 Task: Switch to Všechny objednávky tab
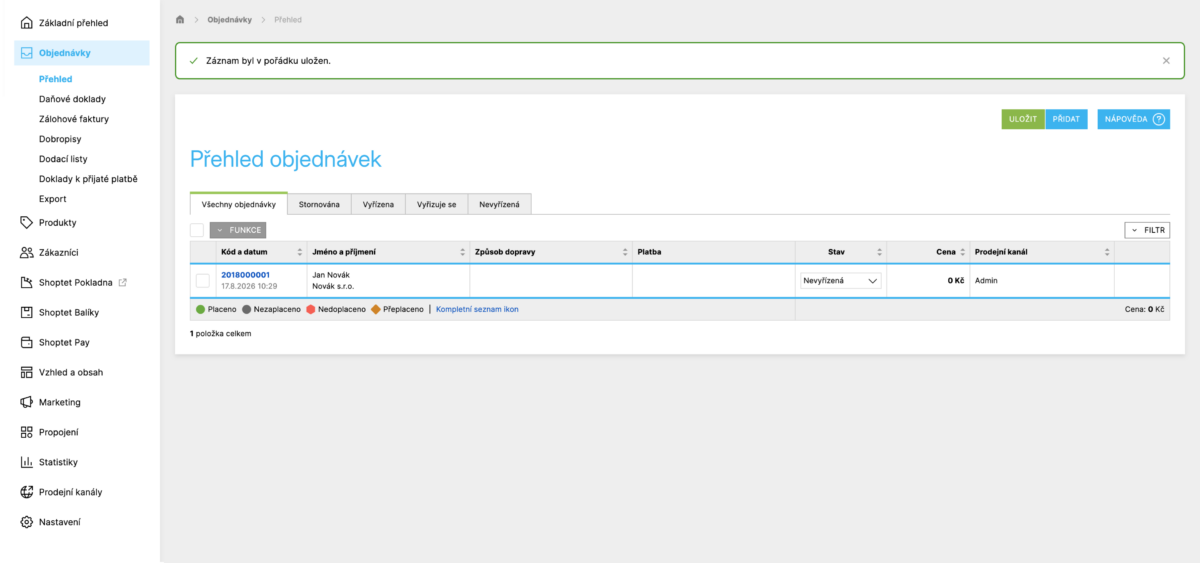pyautogui.click(x=238, y=204)
